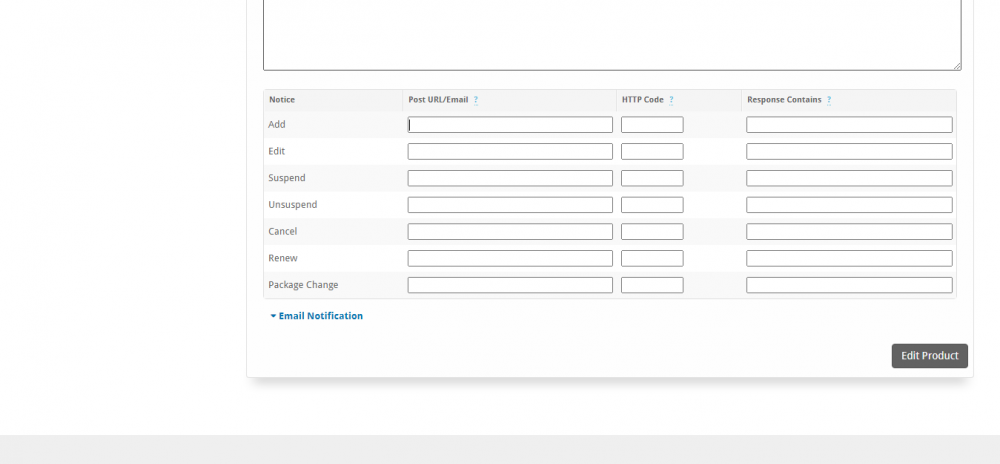Focus the Edit row Post URL/Email field

click(x=510, y=151)
